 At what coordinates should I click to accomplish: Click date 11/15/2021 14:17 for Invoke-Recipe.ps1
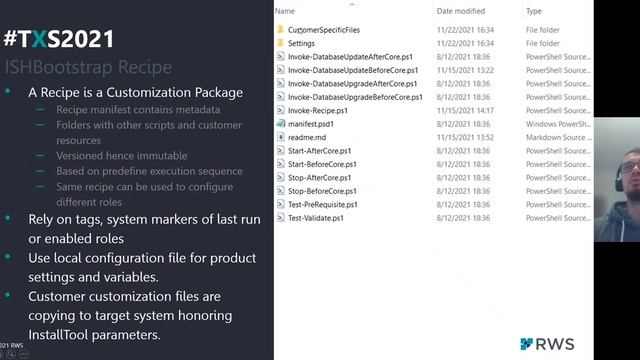(465, 111)
